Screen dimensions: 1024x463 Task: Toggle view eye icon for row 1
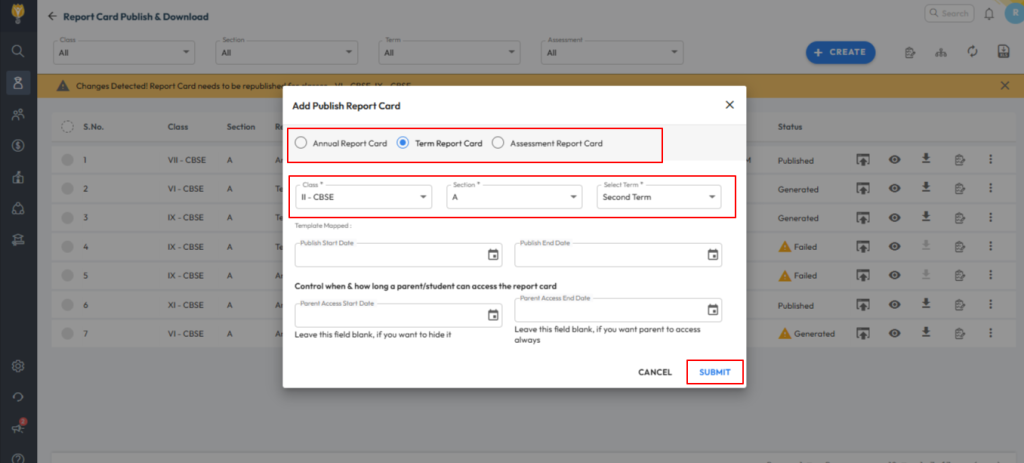[895, 159]
